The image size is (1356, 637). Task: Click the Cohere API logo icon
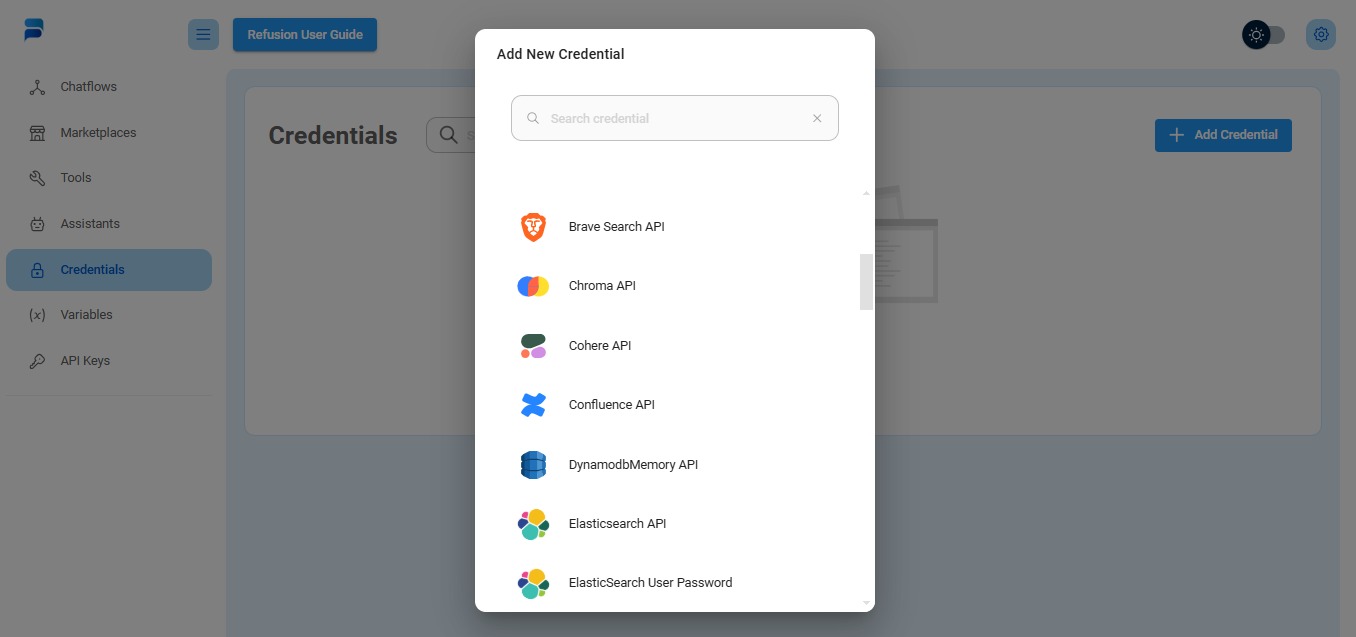(533, 346)
